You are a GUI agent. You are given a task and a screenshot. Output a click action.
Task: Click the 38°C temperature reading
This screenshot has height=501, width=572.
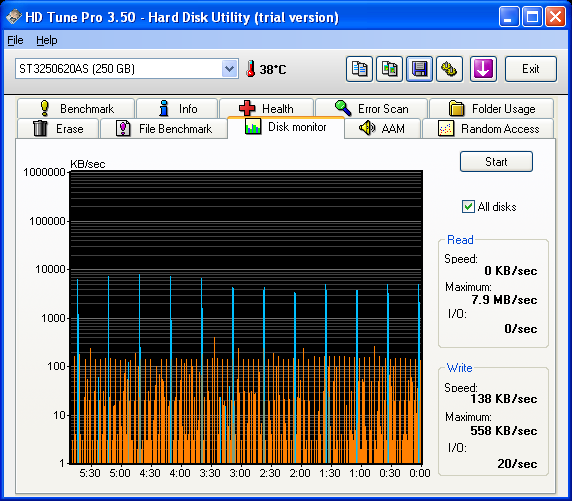click(x=273, y=69)
